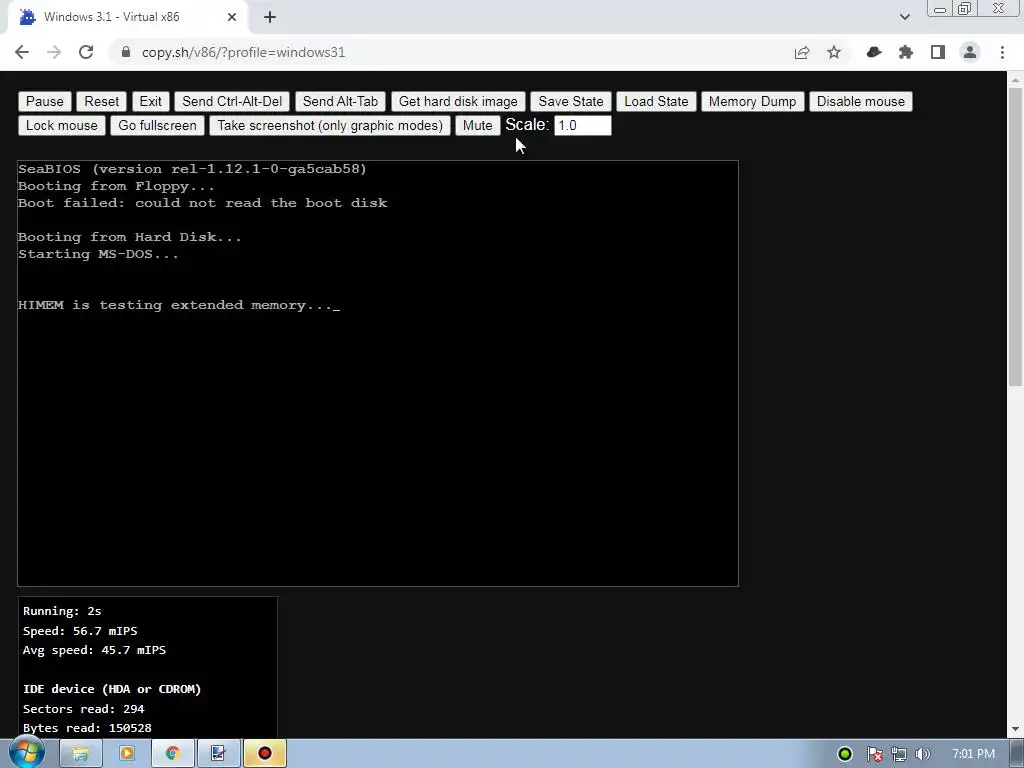The image size is (1024, 768).
Task: Open the Windows Start button
Action: coord(26,753)
